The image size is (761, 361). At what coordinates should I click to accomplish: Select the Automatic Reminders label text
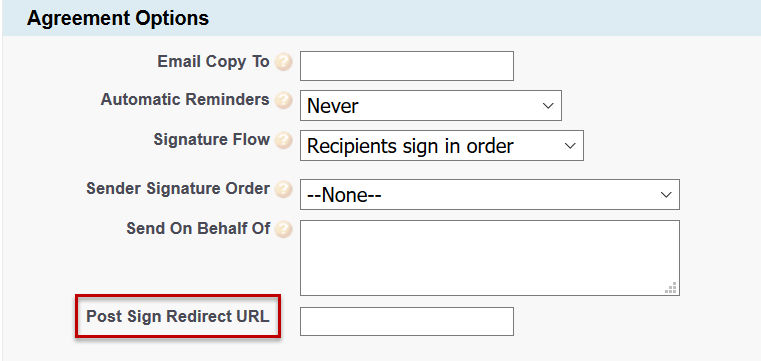(185, 99)
